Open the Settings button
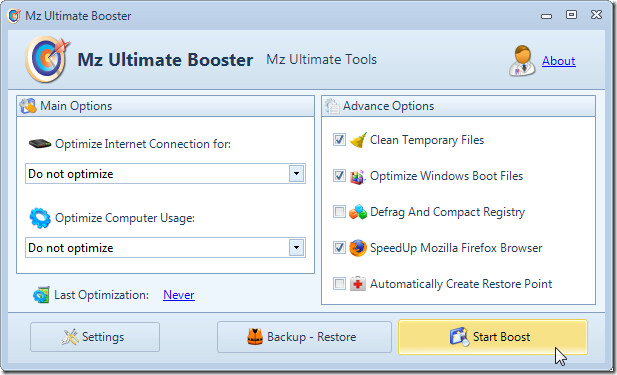Viewport: 617px width, 375px height. click(x=95, y=337)
